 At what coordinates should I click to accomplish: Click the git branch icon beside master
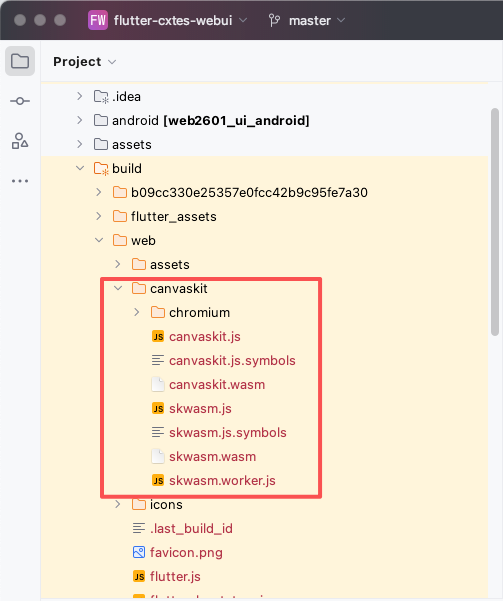(275, 20)
